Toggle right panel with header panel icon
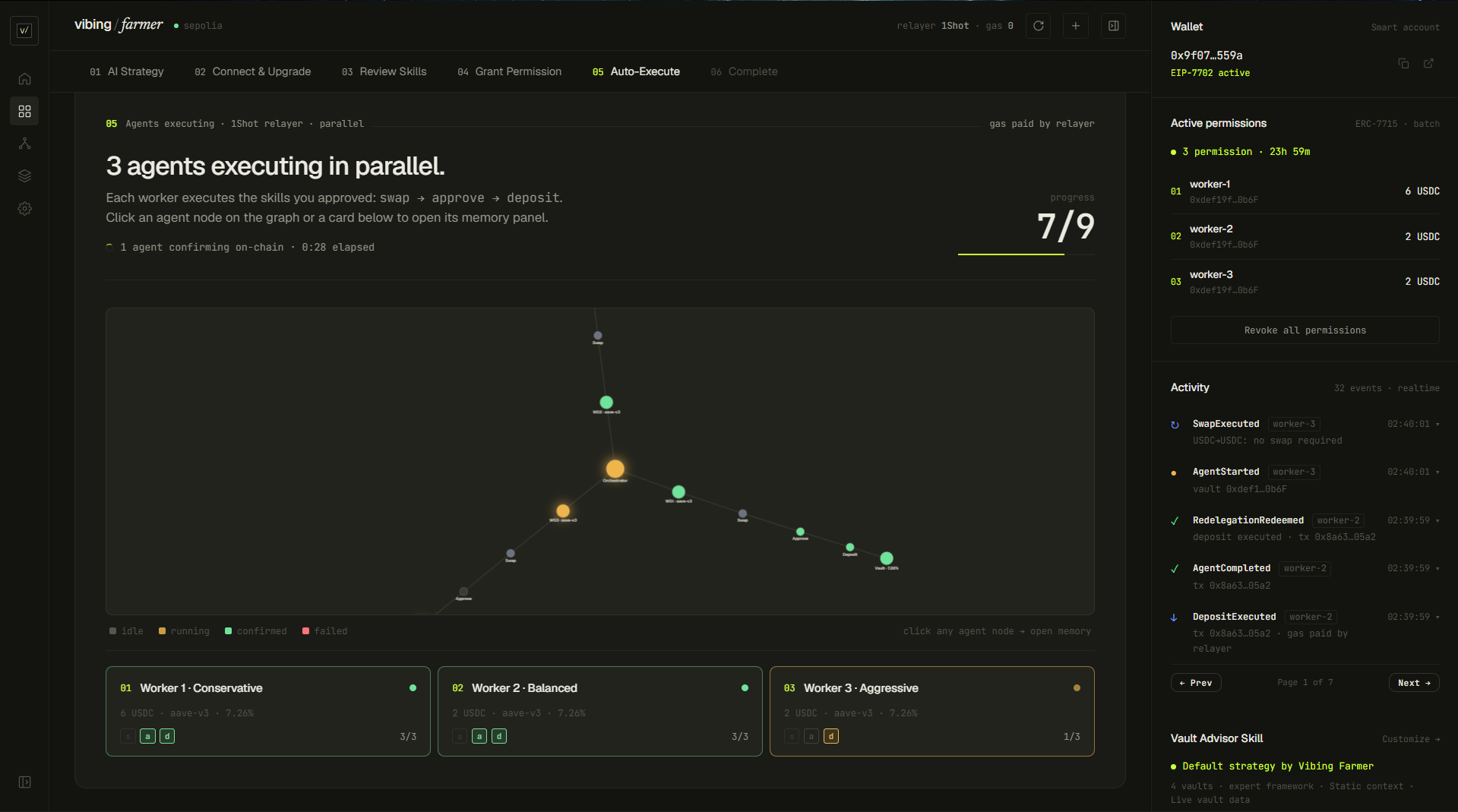This screenshot has height=812, width=1458. (1113, 26)
